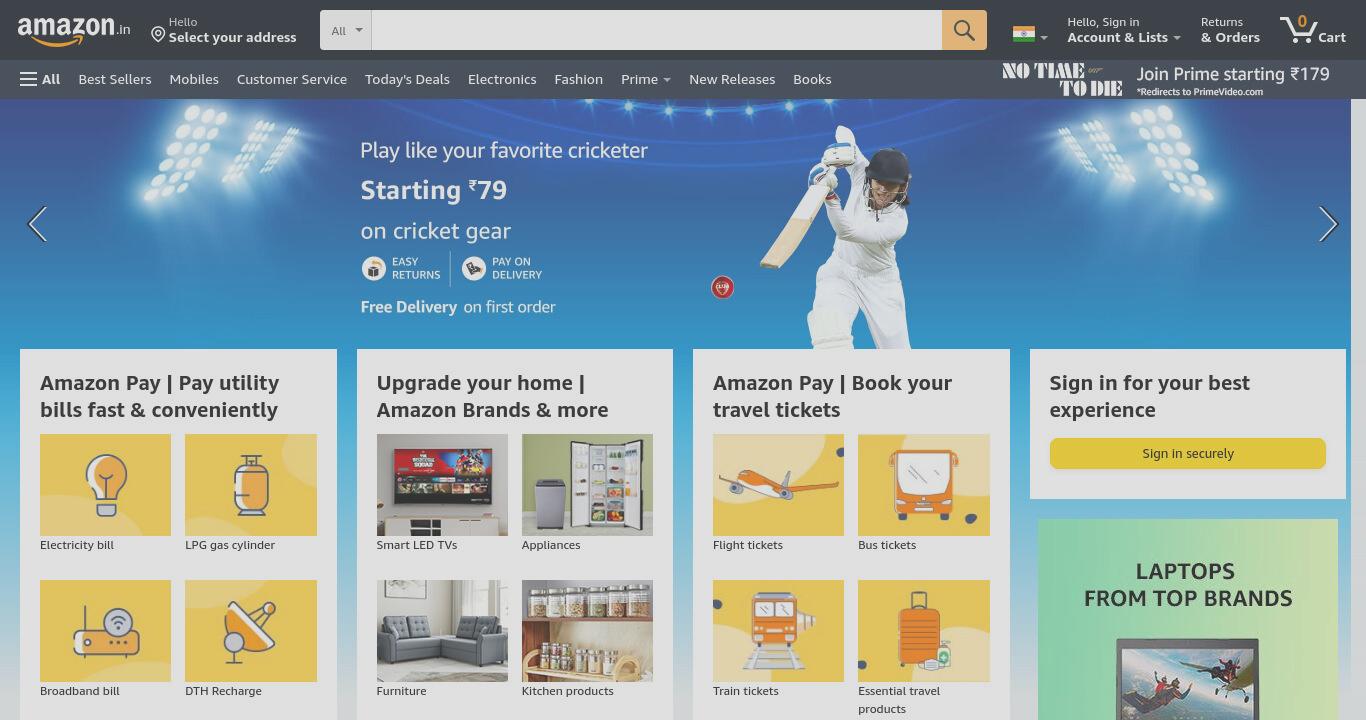This screenshot has width=1366, height=720.
Task: Open Today's Deals in navigation bar
Action: [407, 79]
